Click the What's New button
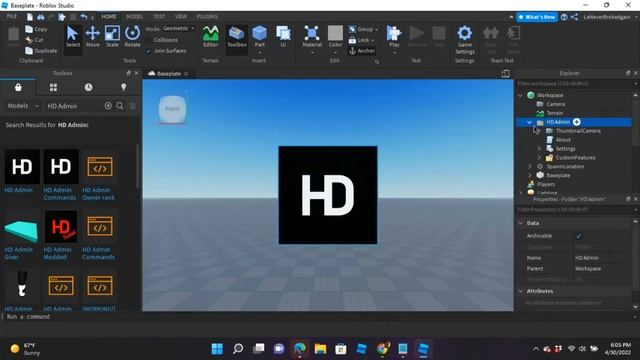The image size is (640, 360). [537, 17]
